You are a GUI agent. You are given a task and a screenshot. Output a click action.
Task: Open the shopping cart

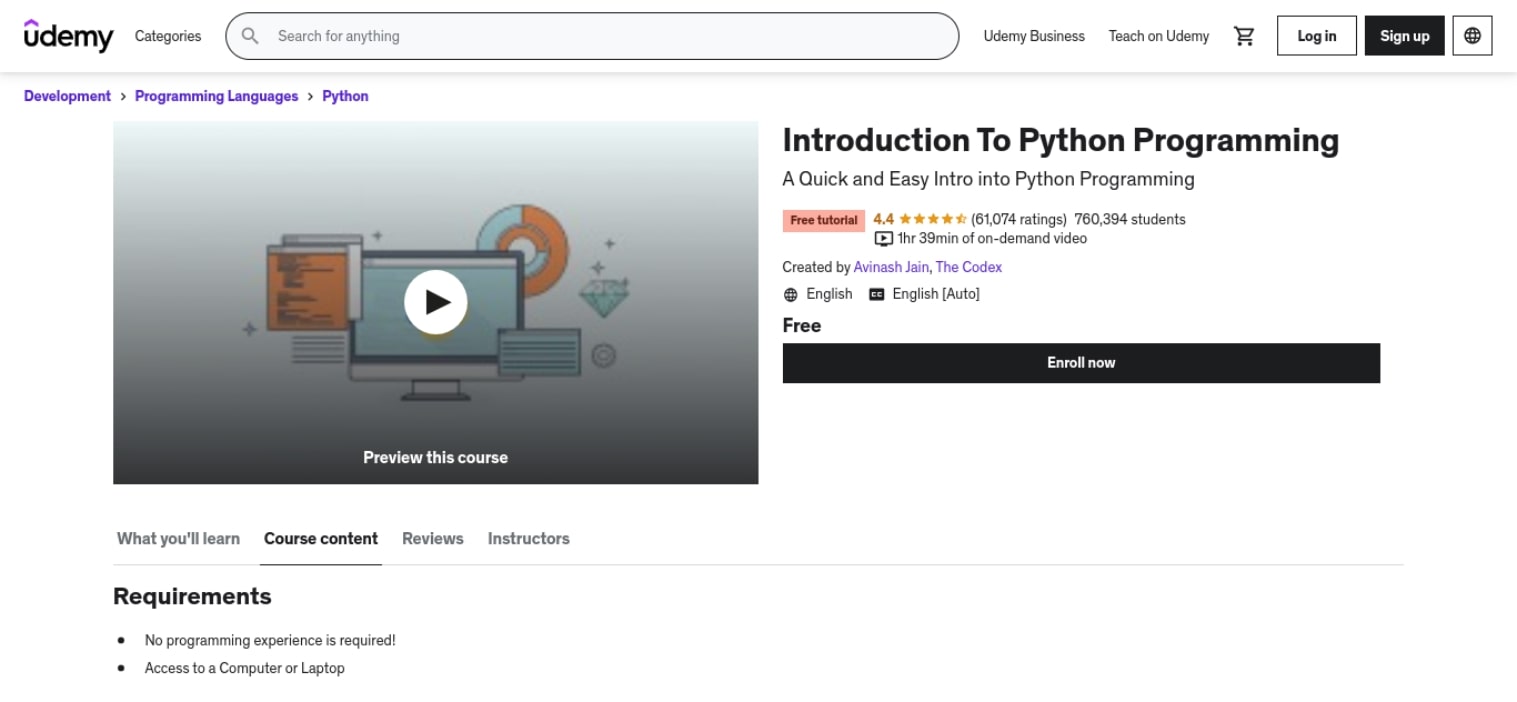(1244, 35)
